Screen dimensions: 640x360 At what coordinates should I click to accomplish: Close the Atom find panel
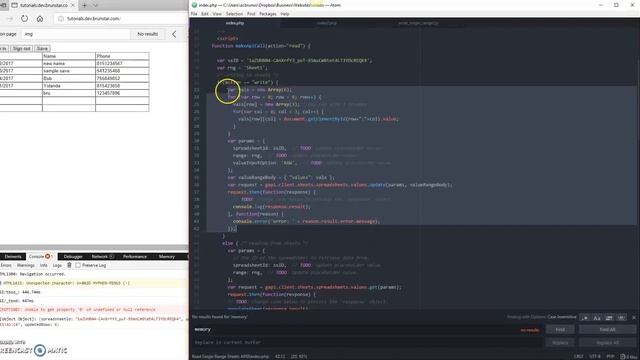(633, 317)
